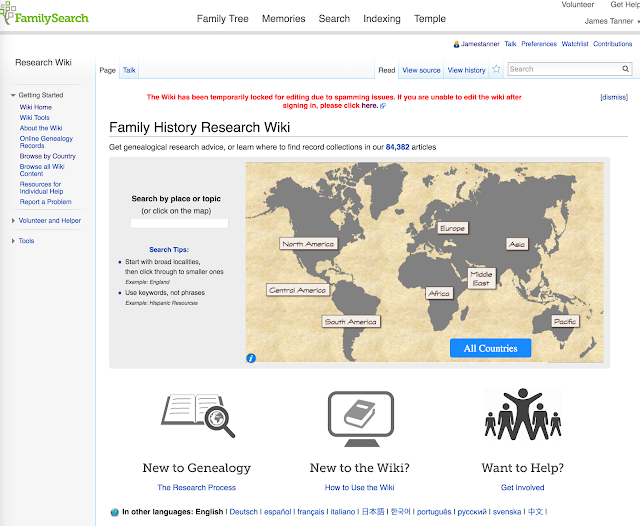
Task: Open the View history tab
Action: [x=466, y=70]
